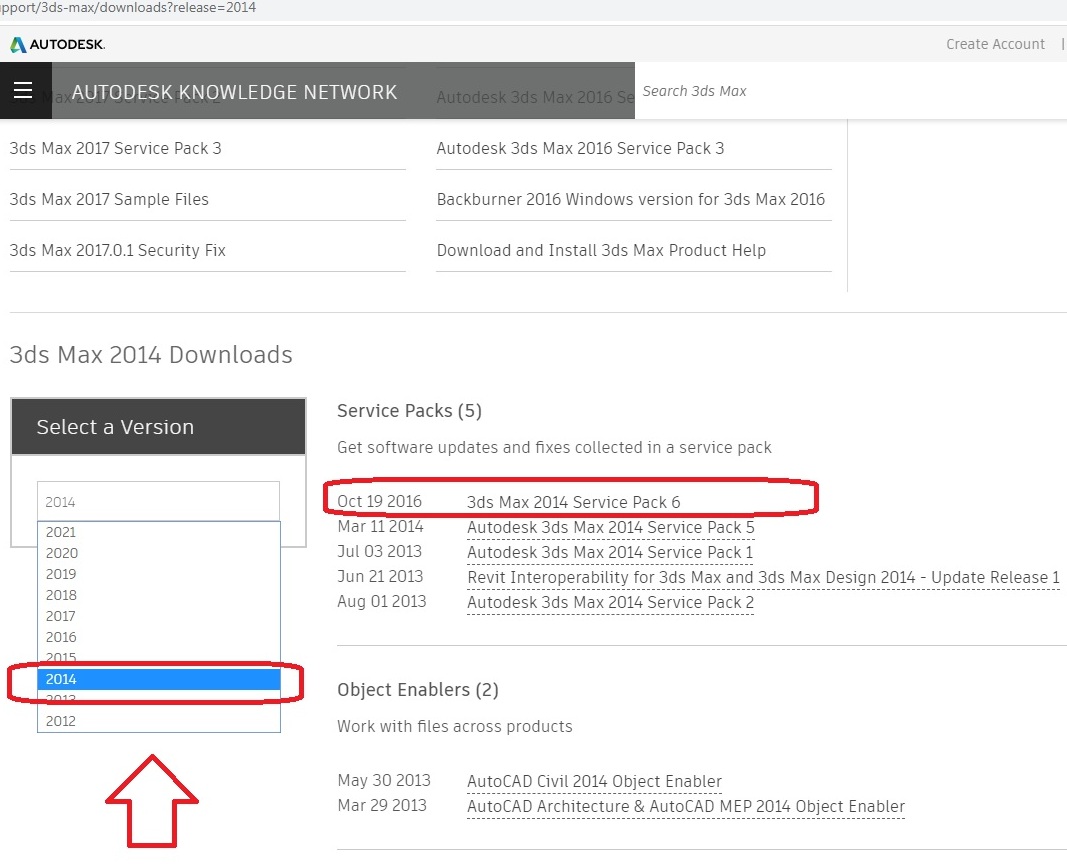Open the hamburger navigation menu
The height and width of the screenshot is (867, 1067).
click(x=23, y=91)
